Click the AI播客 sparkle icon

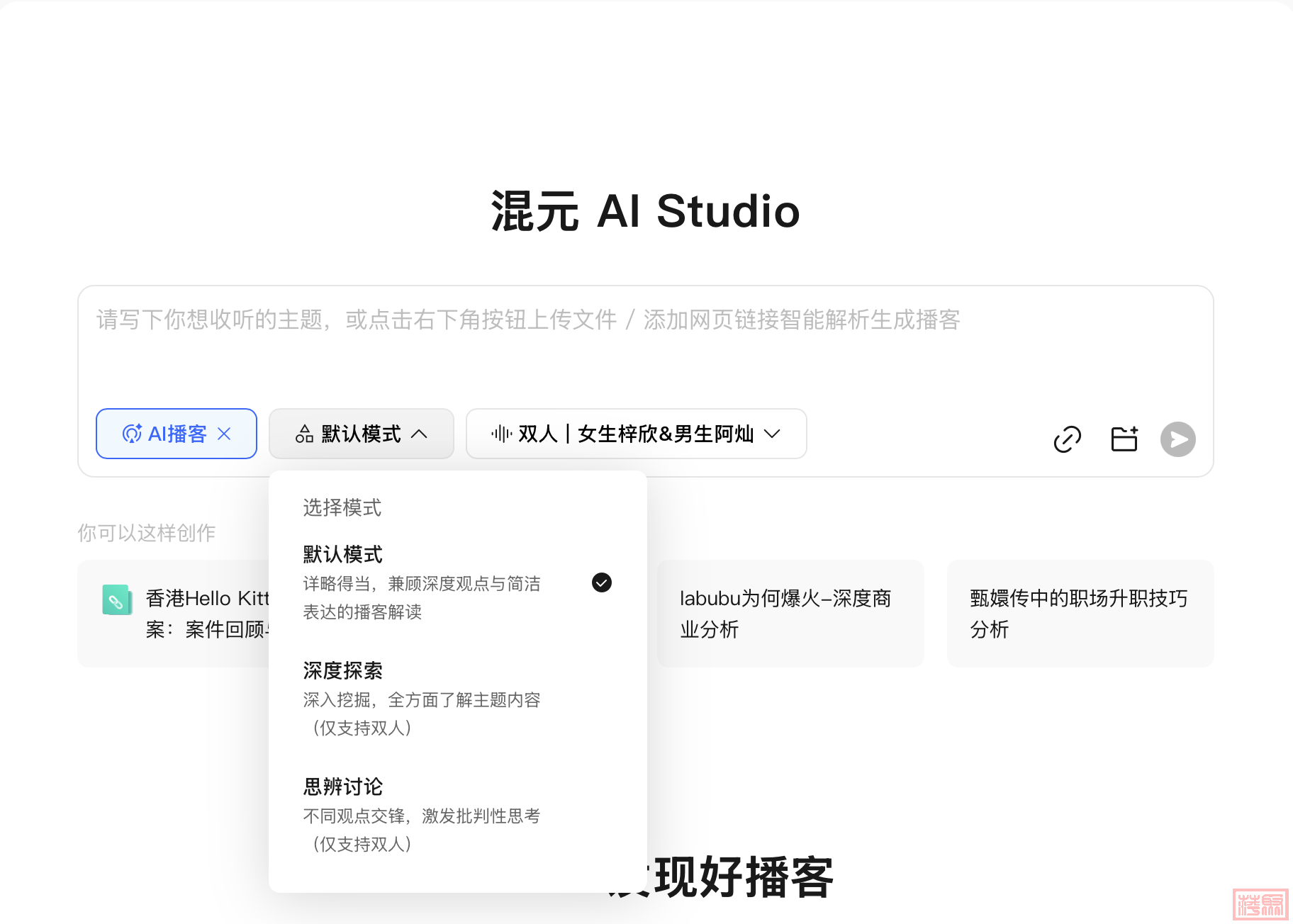click(132, 434)
